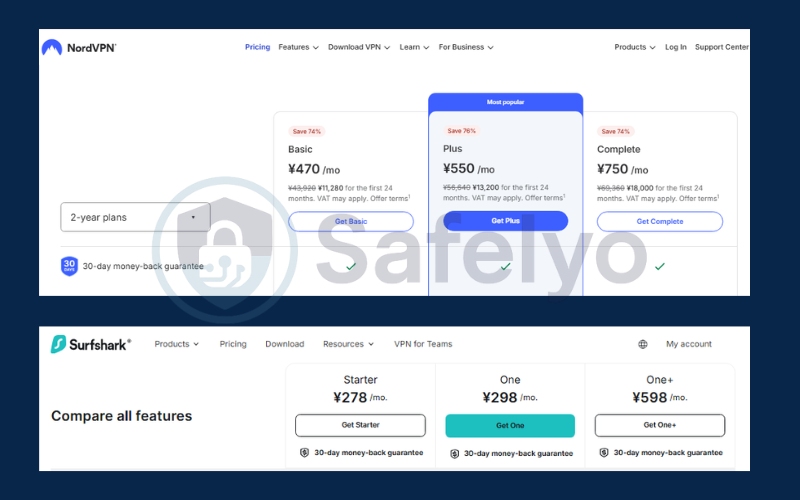
Task: Expand the Download VPN menu
Action: (x=359, y=47)
